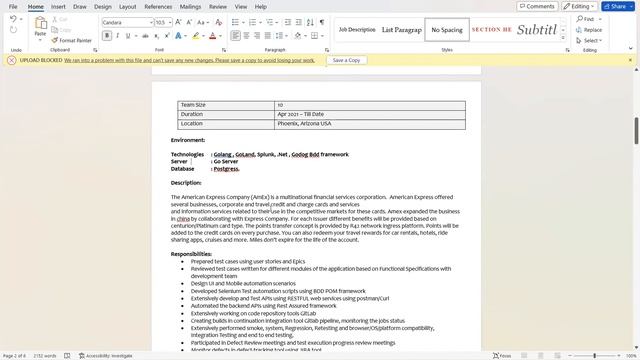The image size is (640, 360).
Task: Expand the numbered list dropdown arrow
Action: click(x=260, y=22)
